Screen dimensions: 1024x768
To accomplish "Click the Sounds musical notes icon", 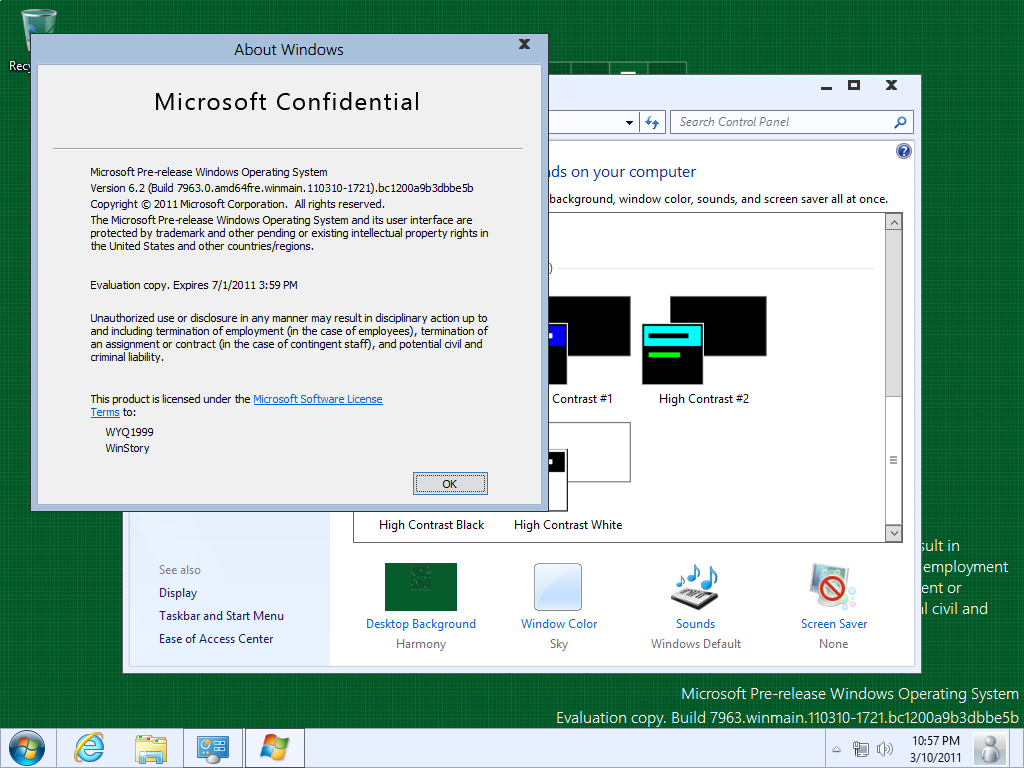I will 695,587.
